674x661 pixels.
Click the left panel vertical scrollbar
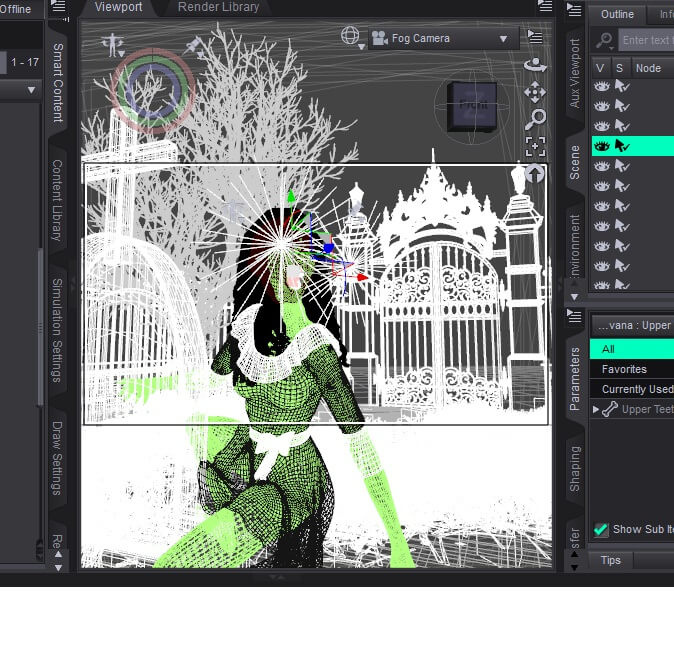40,327
